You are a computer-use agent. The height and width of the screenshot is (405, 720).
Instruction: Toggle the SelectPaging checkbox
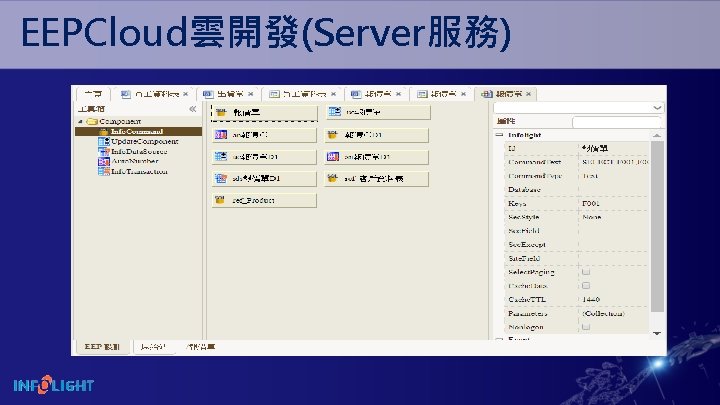(x=586, y=272)
